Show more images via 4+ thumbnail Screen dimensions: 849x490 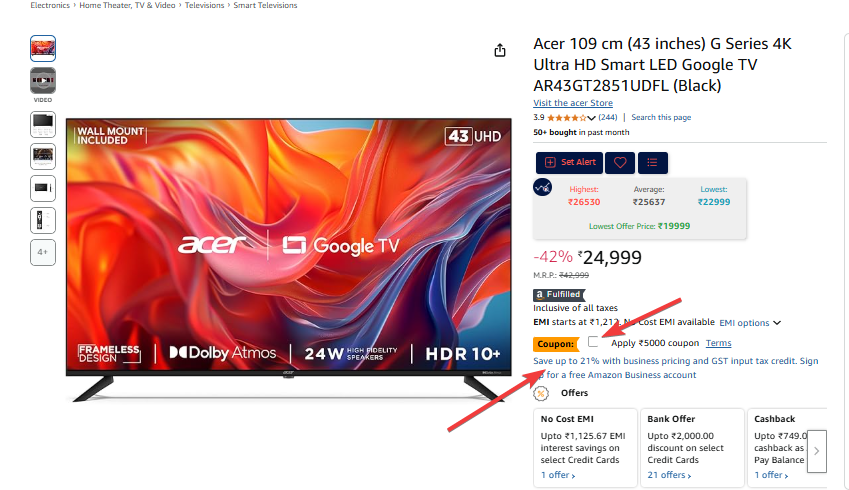pos(43,252)
